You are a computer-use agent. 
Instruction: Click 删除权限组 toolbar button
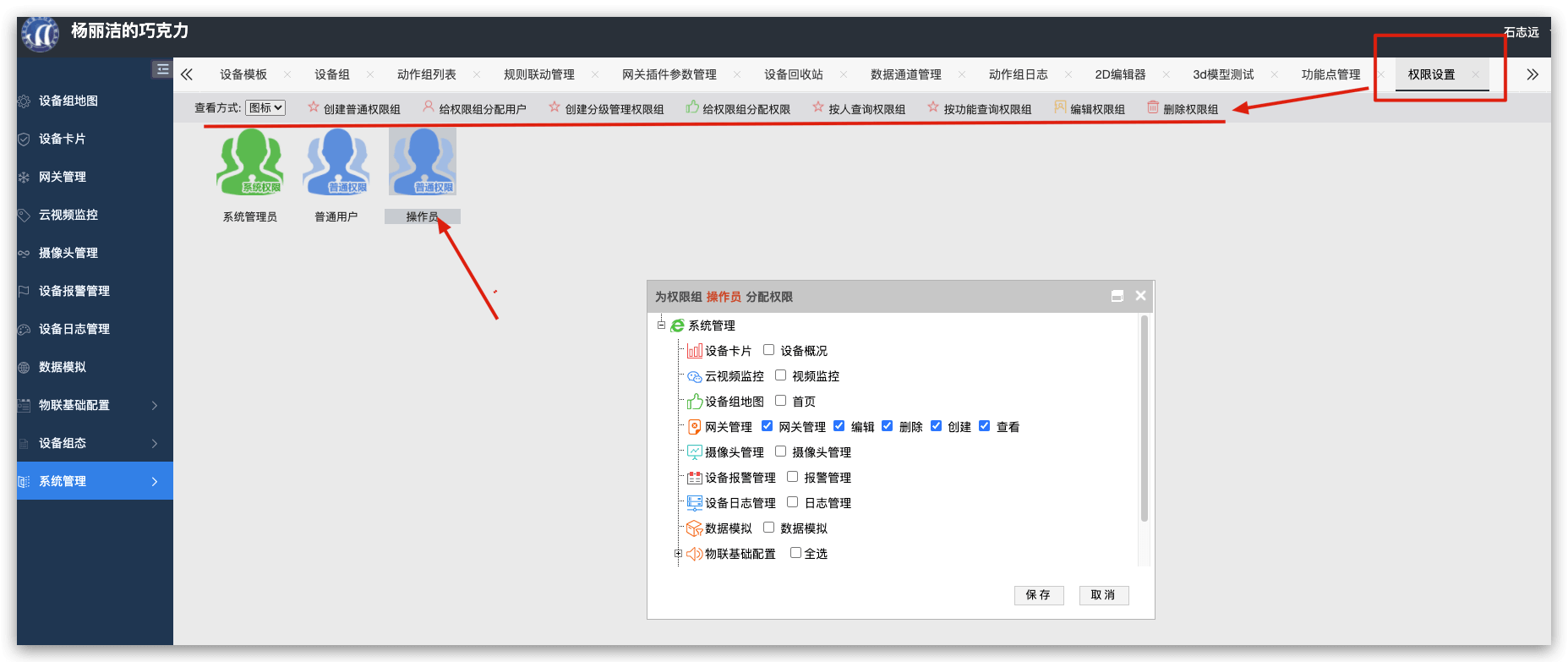point(1183,108)
